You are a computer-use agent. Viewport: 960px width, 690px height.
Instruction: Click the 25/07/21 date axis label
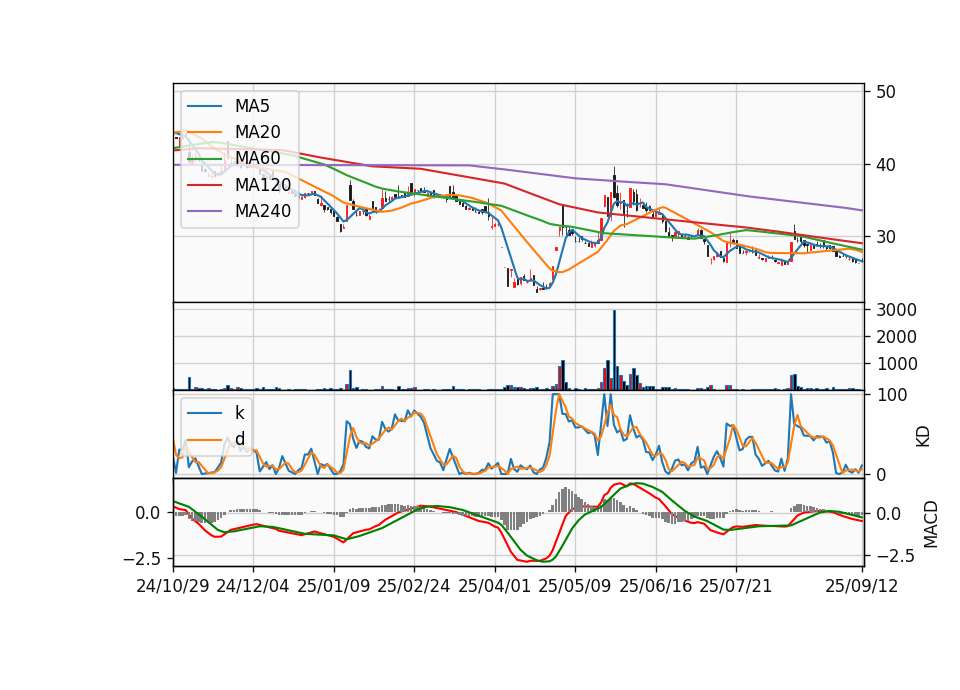point(735,586)
